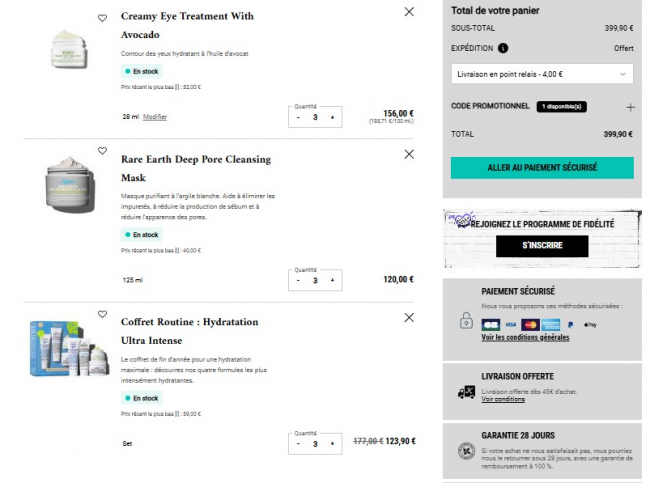
Task: Open Voir conditions delivery link
Action: [x=503, y=400]
